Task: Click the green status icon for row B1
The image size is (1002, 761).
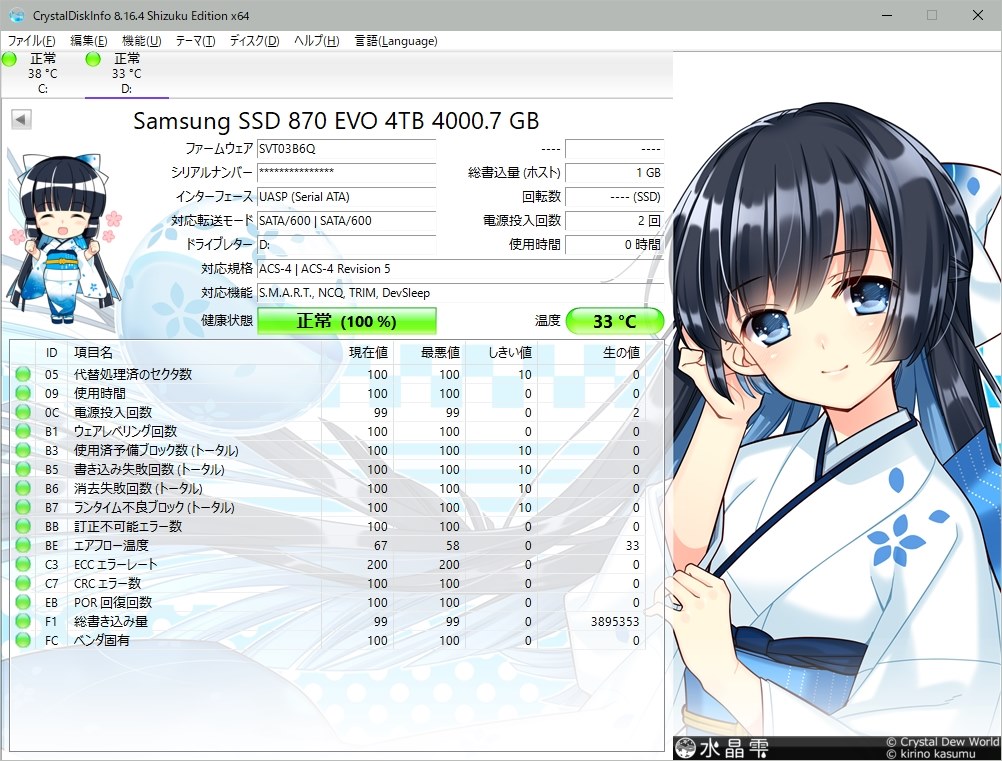Action: (23, 431)
